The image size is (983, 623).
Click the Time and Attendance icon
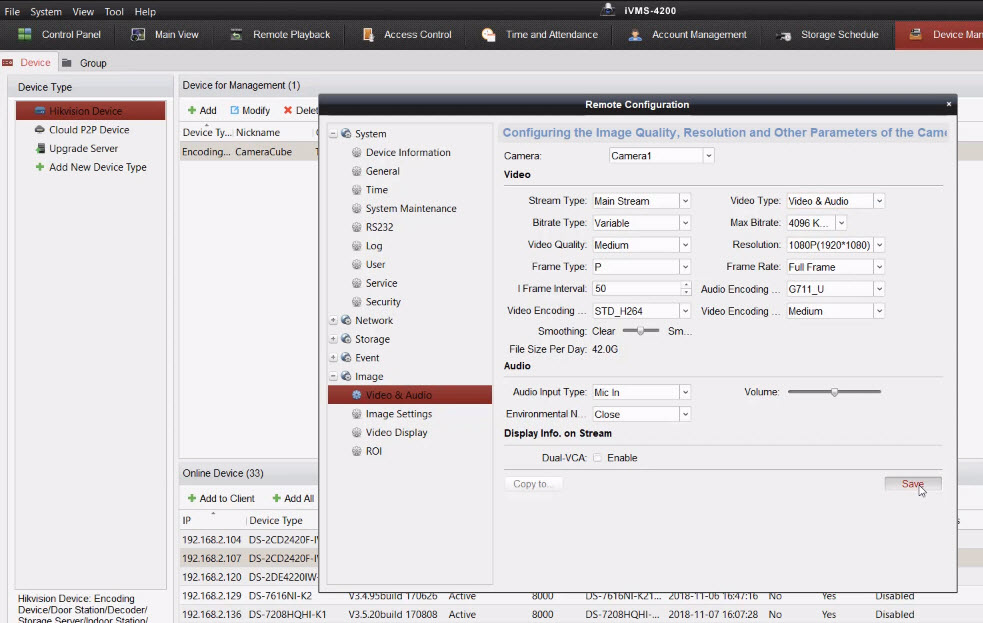tap(489, 35)
